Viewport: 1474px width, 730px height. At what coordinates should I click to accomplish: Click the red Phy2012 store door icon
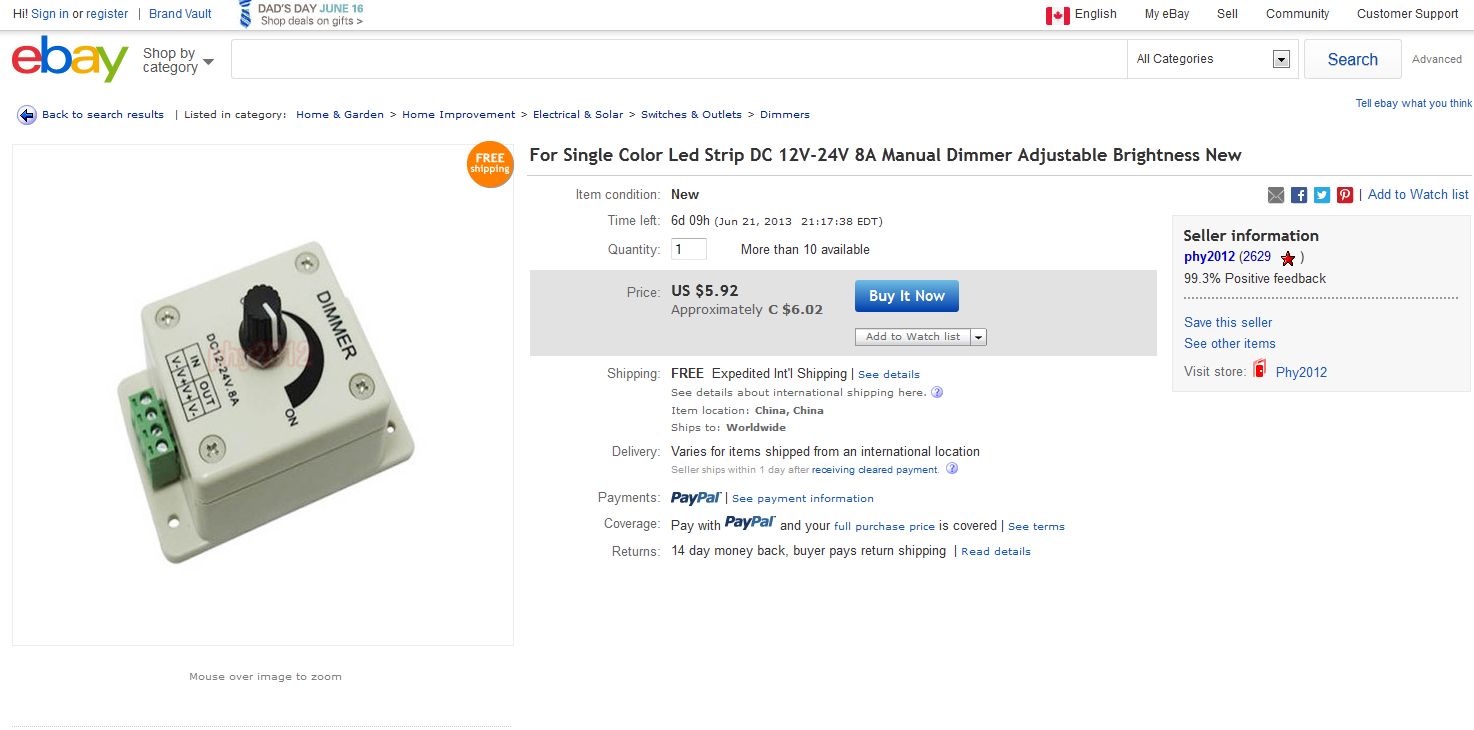pyautogui.click(x=1260, y=371)
